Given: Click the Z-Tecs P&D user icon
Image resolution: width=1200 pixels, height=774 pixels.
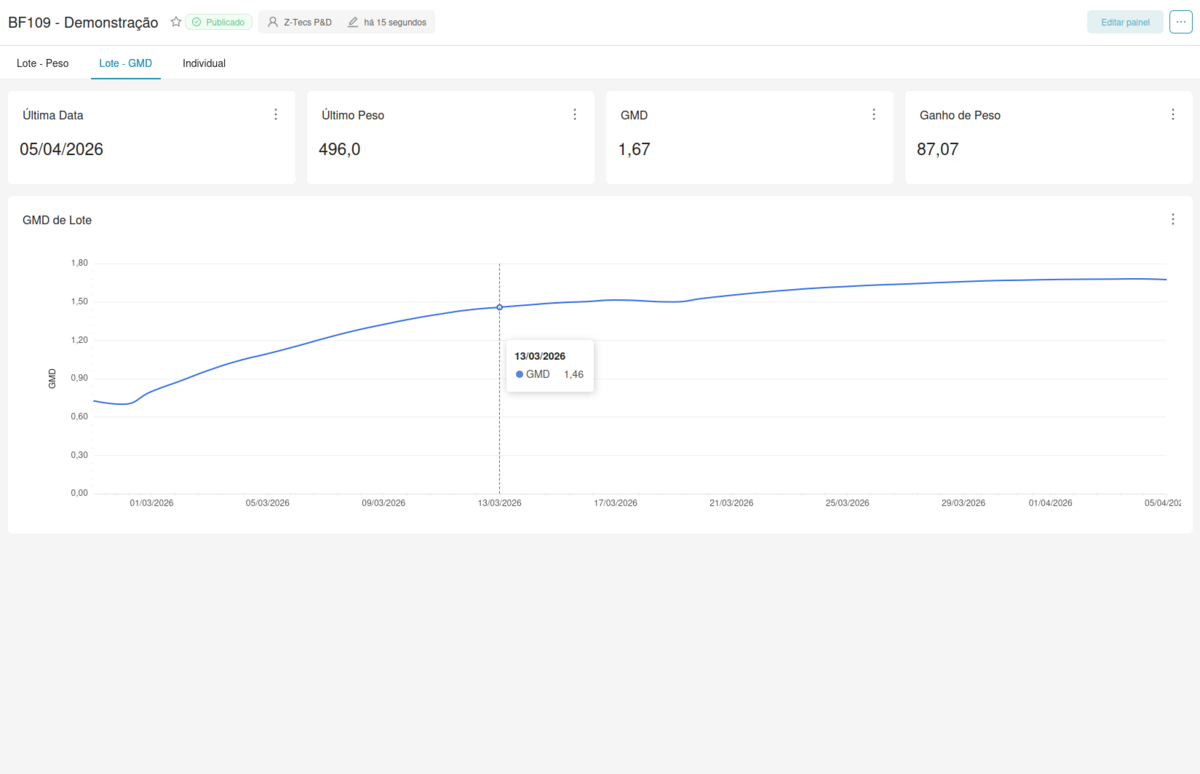Looking at the screenshot, I should 270,21.
